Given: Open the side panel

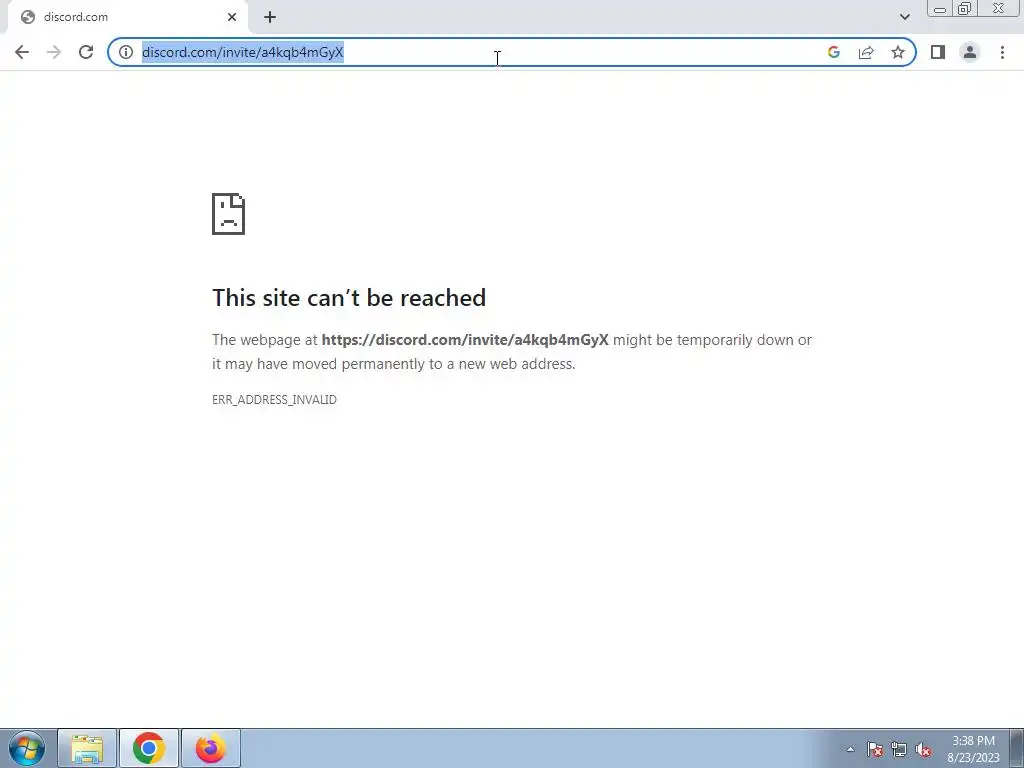Looking at the screenshot, I should pyautogui.click(x=938, y=52).
